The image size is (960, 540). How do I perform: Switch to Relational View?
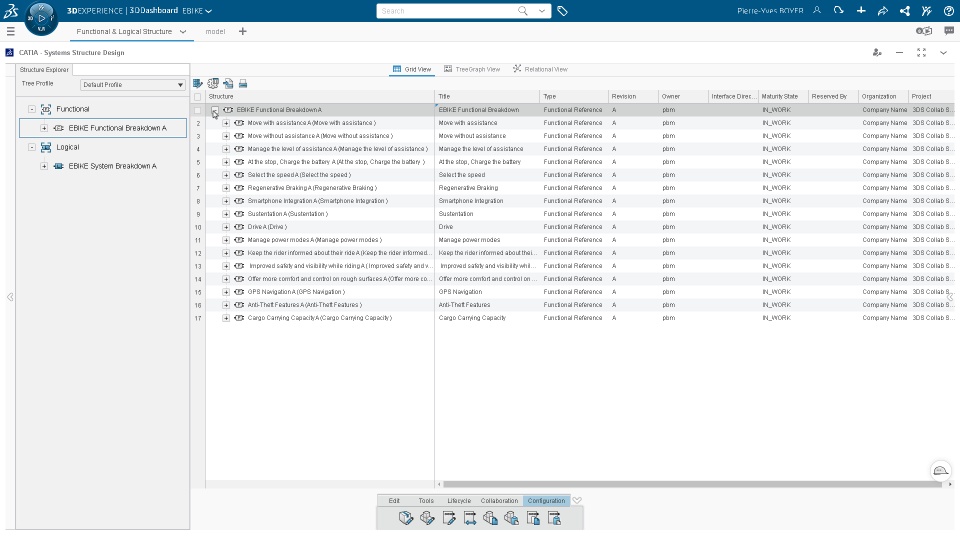[x=540, y=69]
